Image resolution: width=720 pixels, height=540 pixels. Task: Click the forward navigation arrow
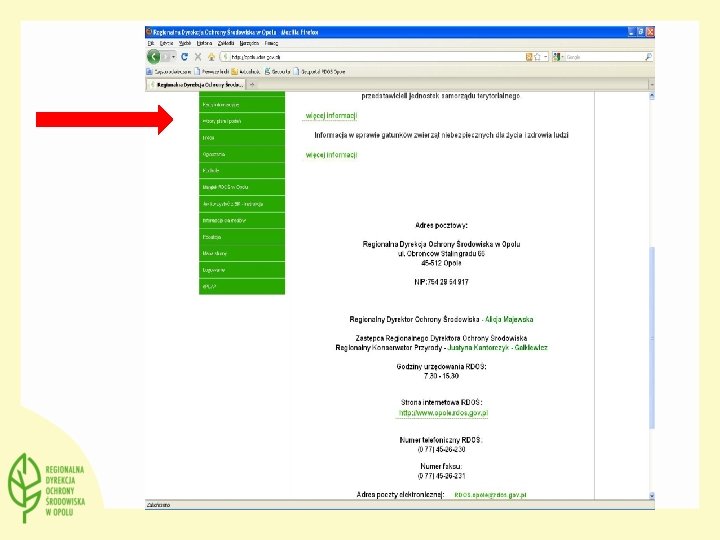(165, 57)
